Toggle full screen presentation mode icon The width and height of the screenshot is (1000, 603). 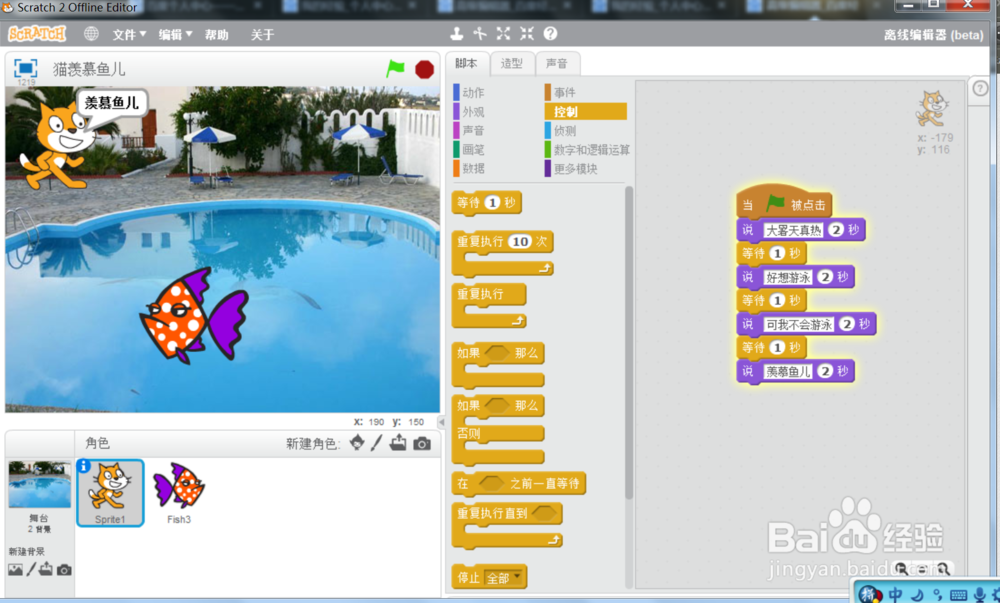(26, 68)
